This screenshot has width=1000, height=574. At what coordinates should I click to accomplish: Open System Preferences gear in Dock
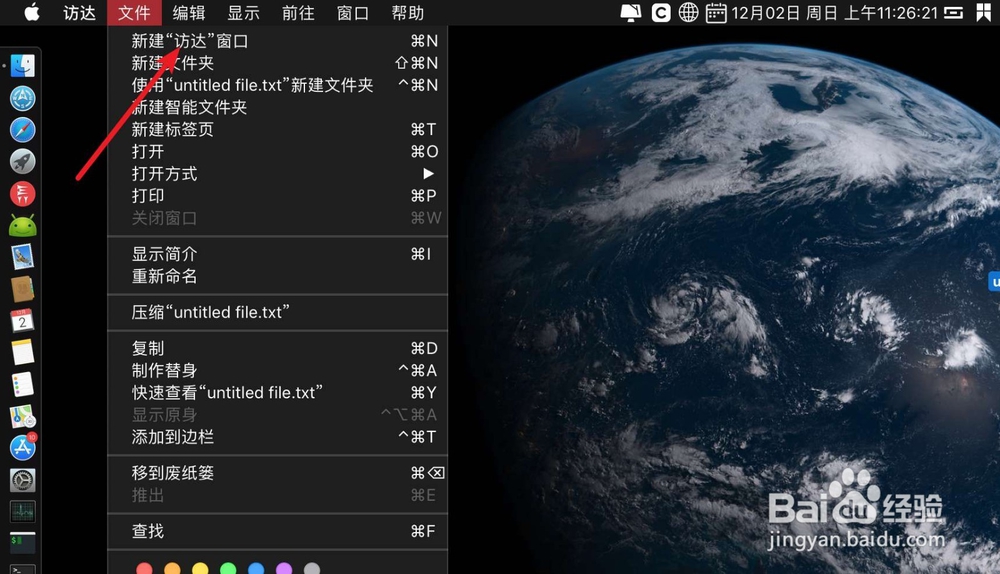[23, 480]
